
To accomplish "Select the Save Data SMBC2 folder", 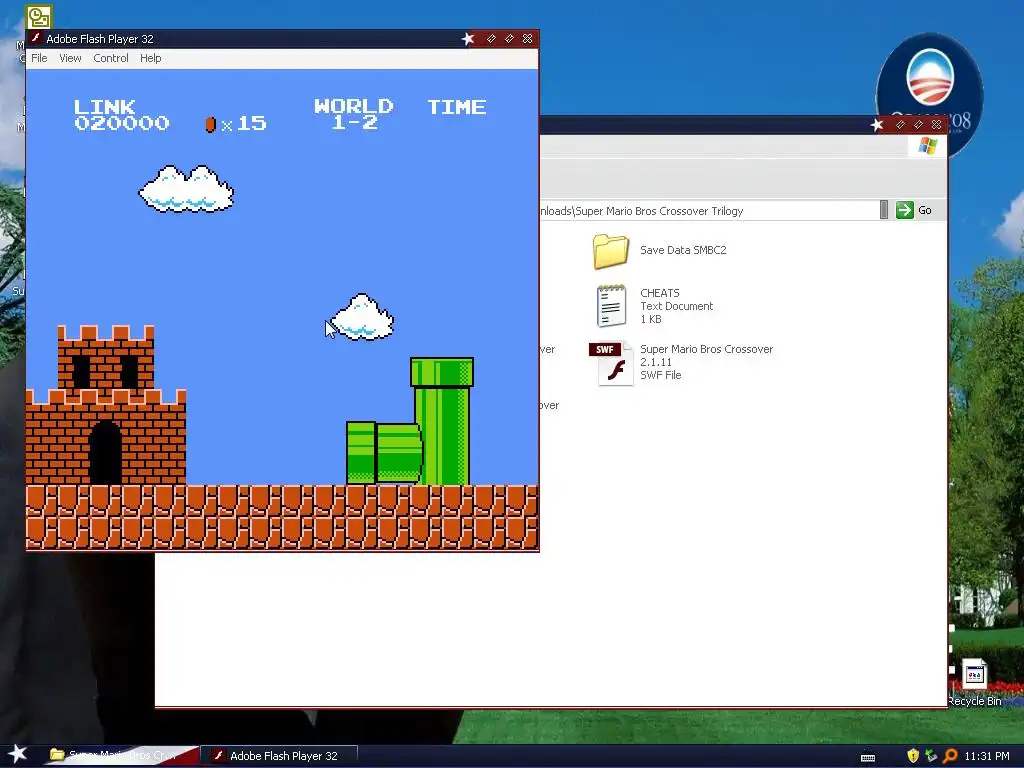I will 660,251.
